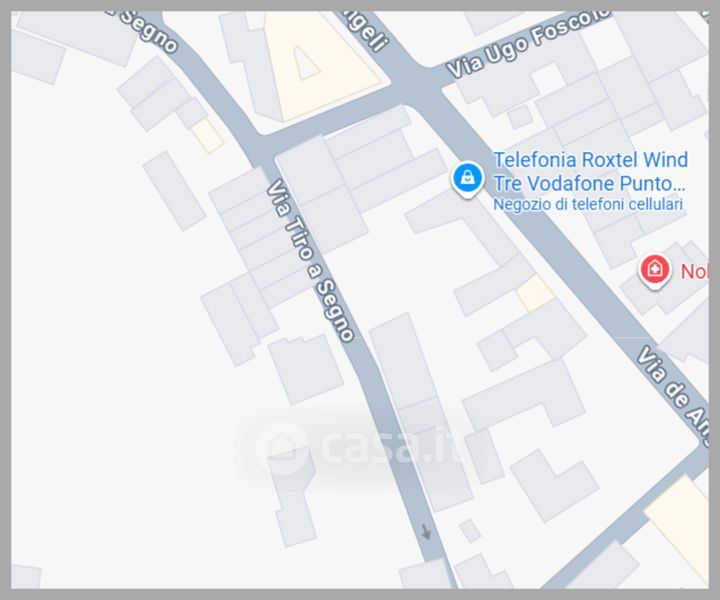Click the casa.it watermark text
Image resolution: width=720 pixels, height=600 pixels.
392,445
